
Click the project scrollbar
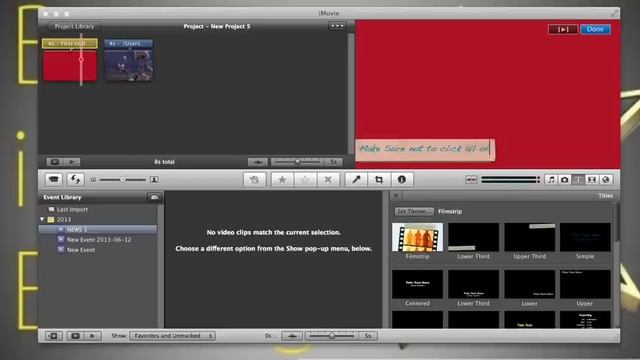click(x=351, y=93)
